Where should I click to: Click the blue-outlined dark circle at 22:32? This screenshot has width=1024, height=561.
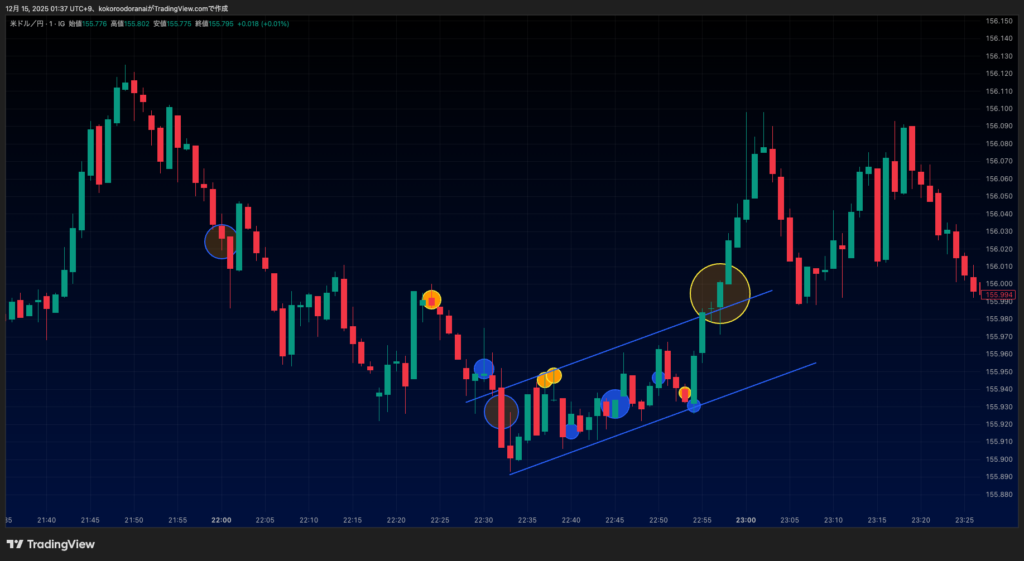coord(502,411)
